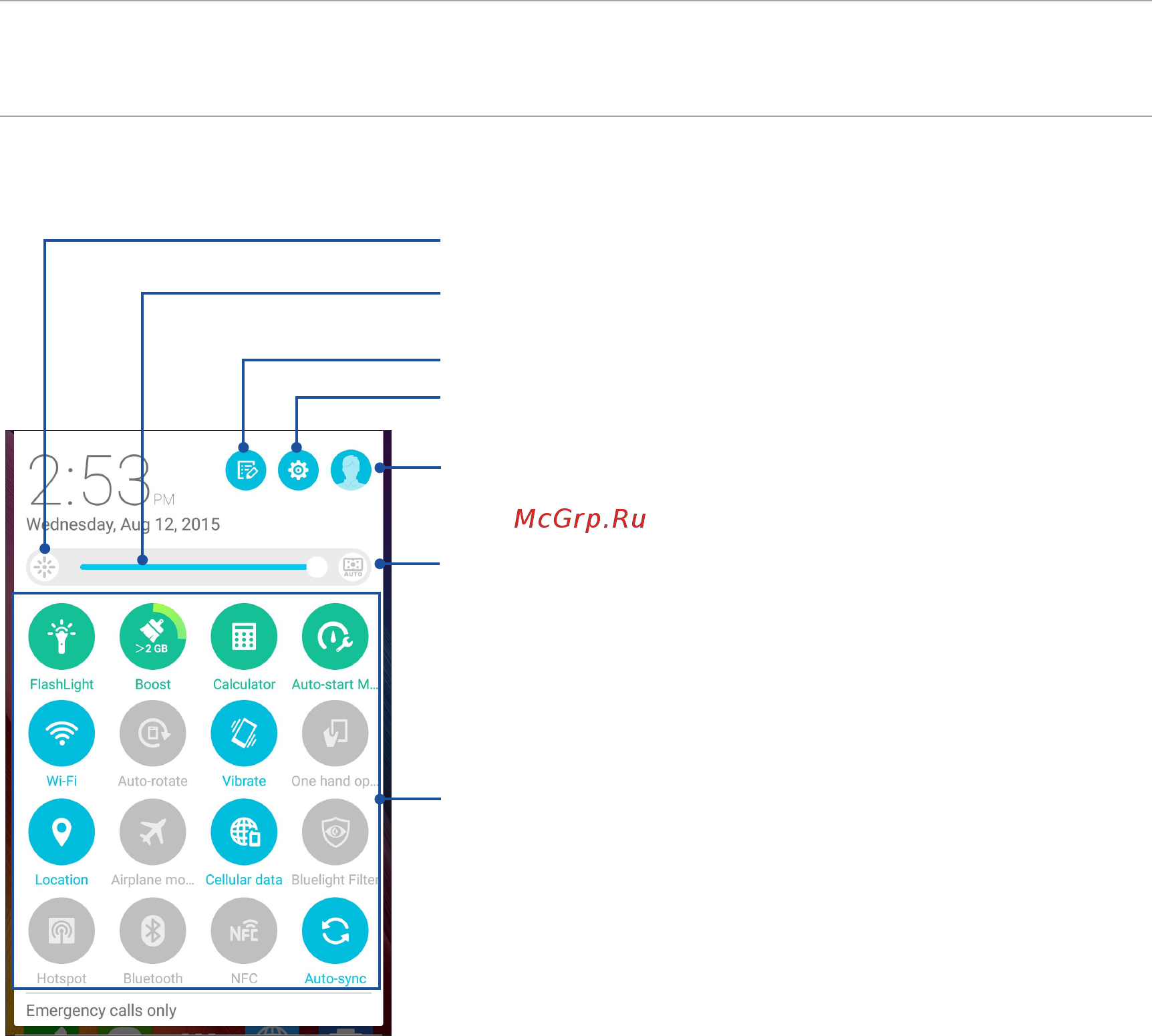The width and height of the screenshot is (1152, 1036).
Task: Toggle Cellular data off
Action: point(244,832)
